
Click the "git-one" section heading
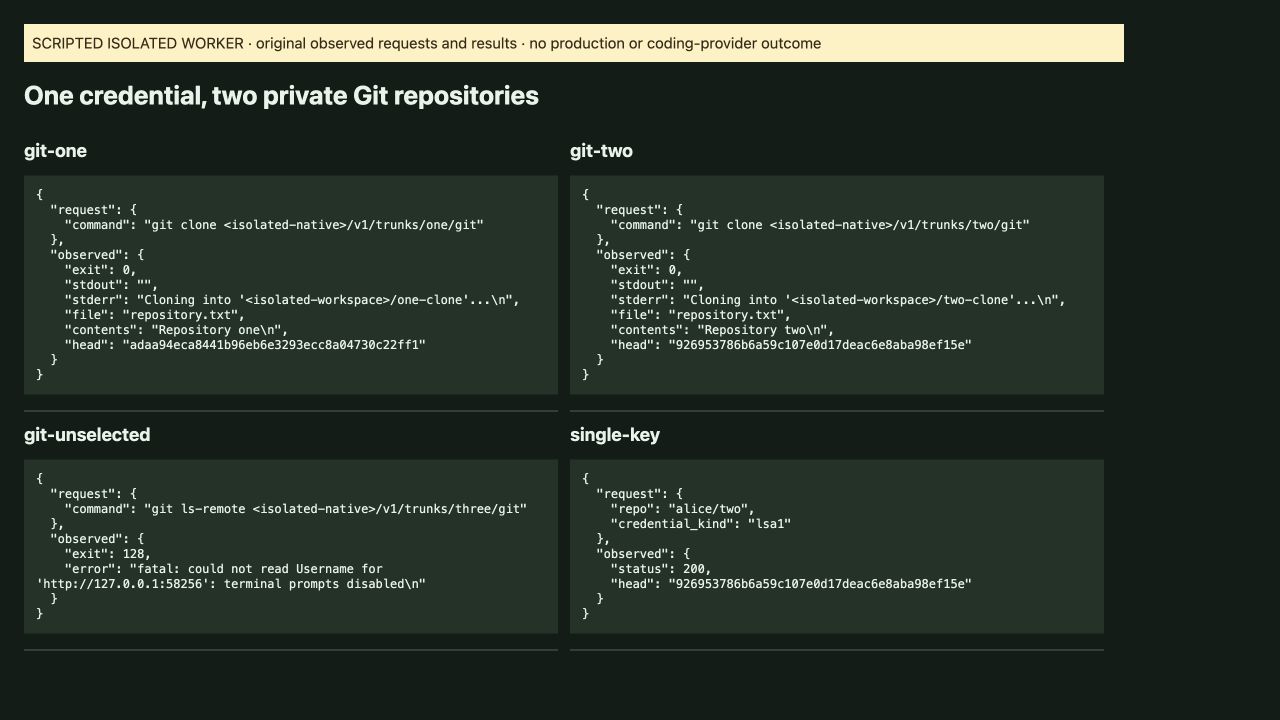coord(55,151)
